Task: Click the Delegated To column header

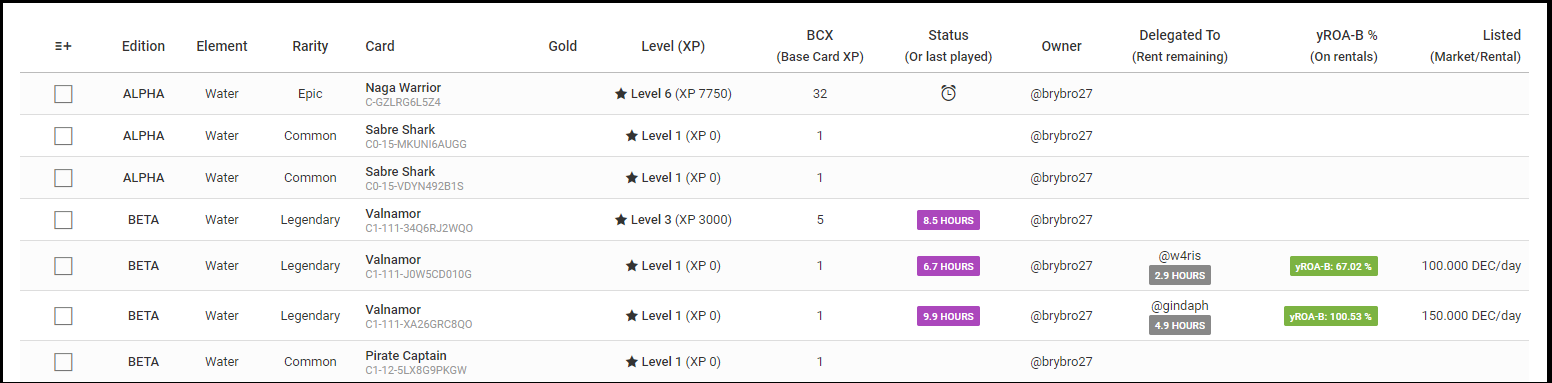Action: (1180, 46)
